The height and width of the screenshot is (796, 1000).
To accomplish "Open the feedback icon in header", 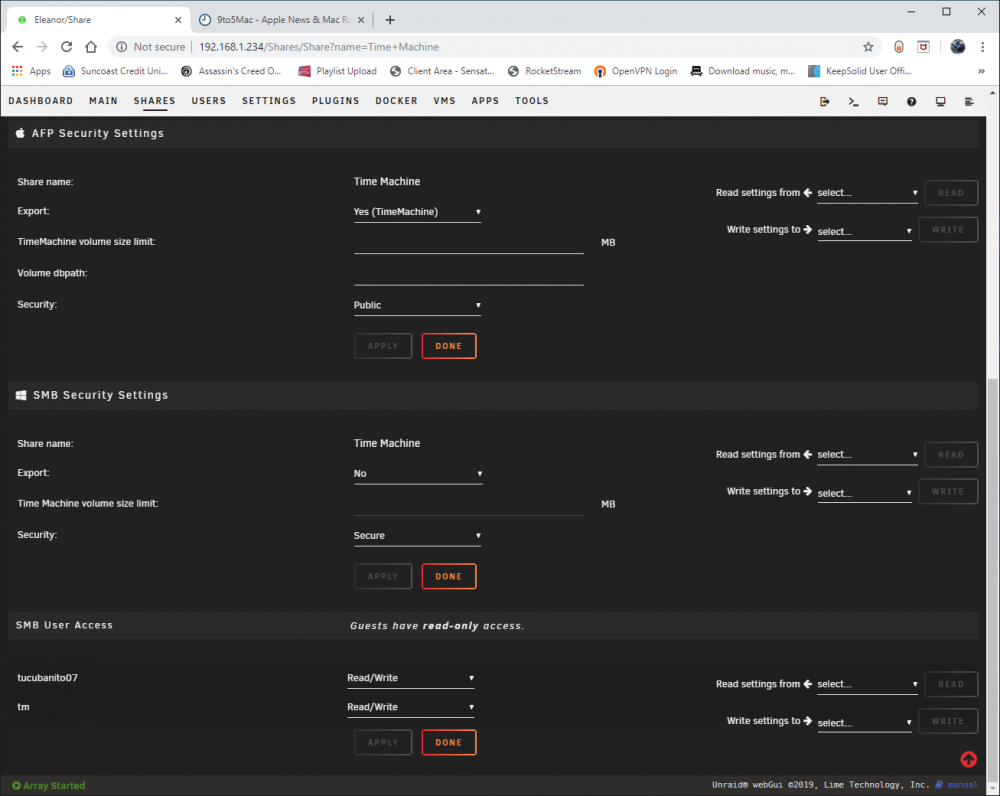I will pos(883,101).
